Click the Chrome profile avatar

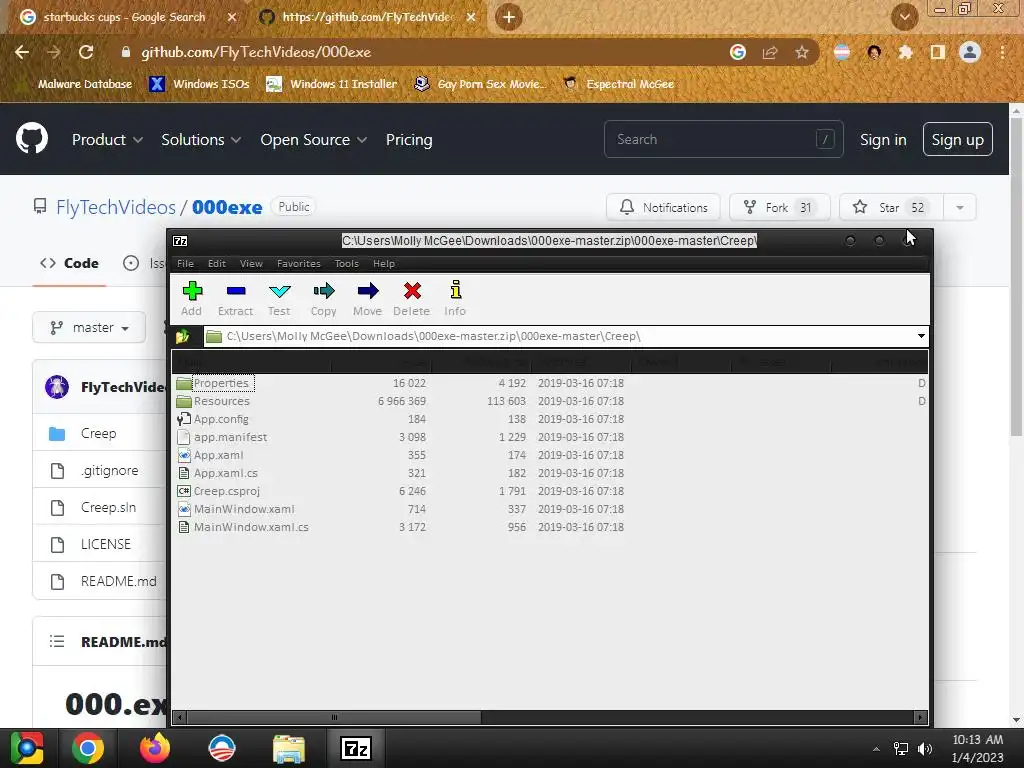(970, 52)
